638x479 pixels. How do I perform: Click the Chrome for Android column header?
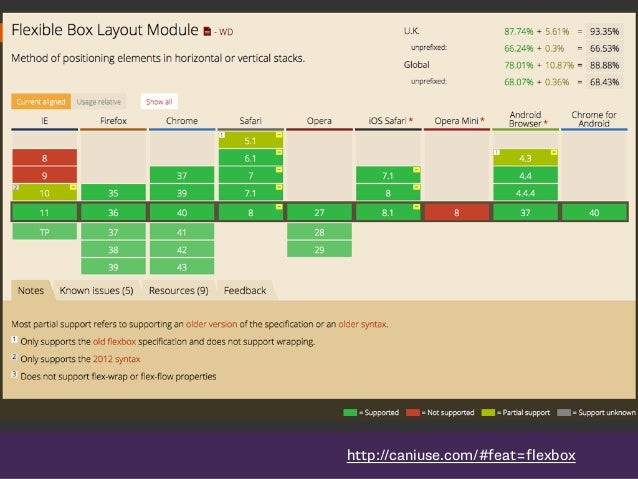(594, 119)
